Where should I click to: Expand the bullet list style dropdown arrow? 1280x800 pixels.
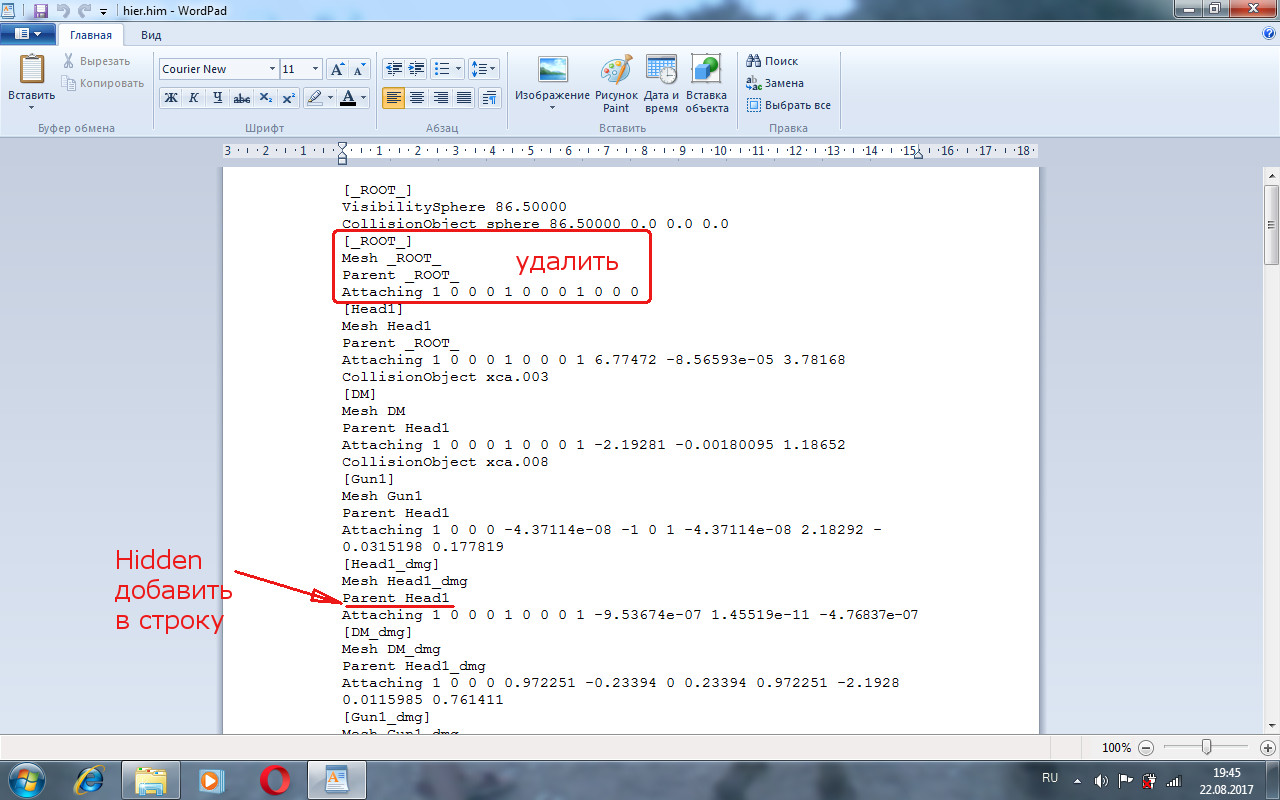pos(458,69)
